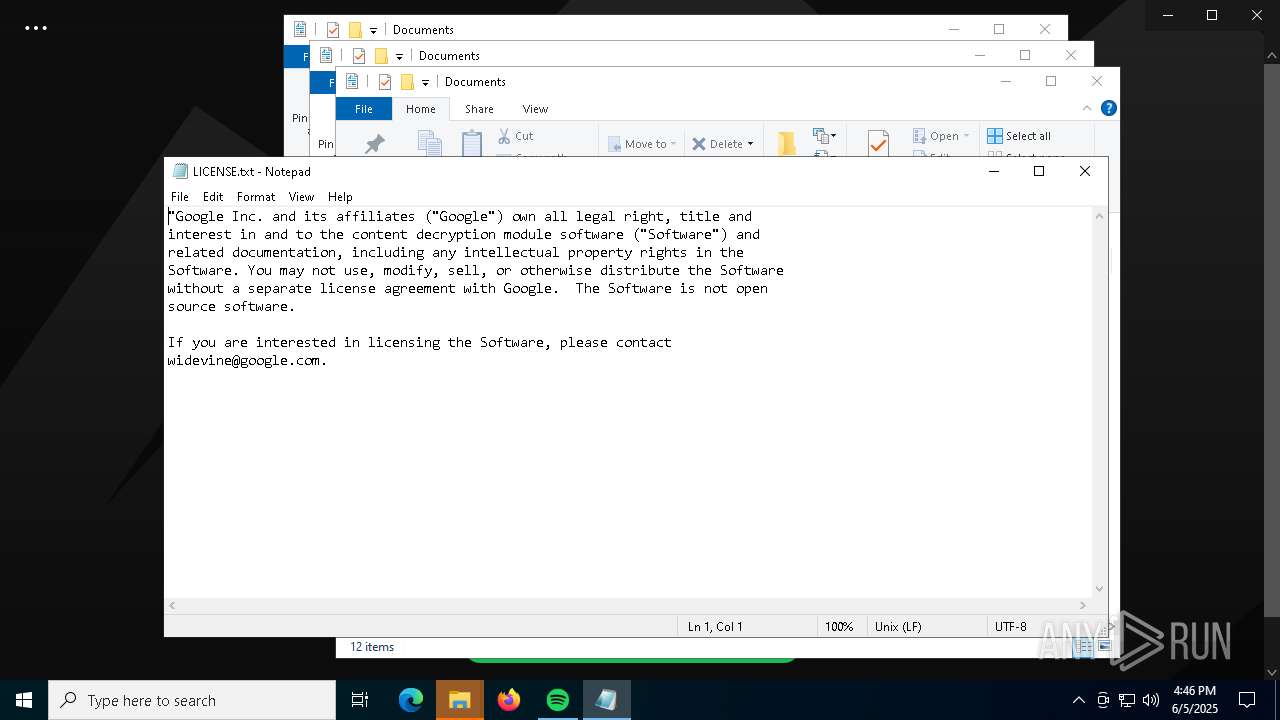Click the Properties checkmark ribbon icon

click(878, 144)
